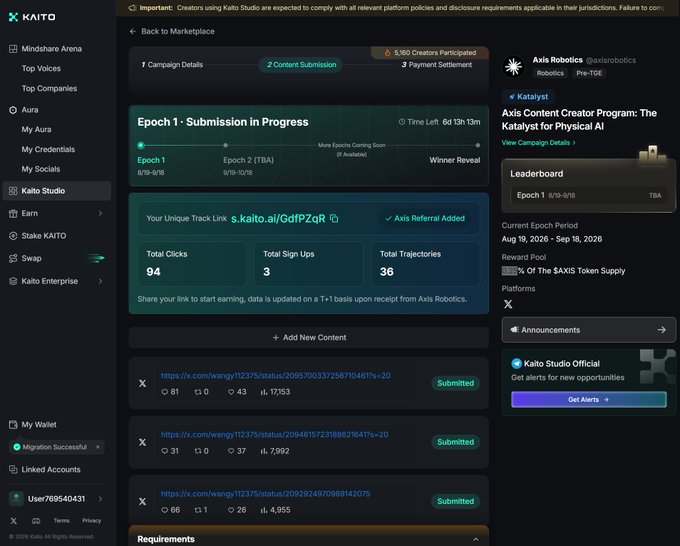Click the @axisrobotics handle
Viewport: 680px width, 546px height.
click(x=611, y=60)
